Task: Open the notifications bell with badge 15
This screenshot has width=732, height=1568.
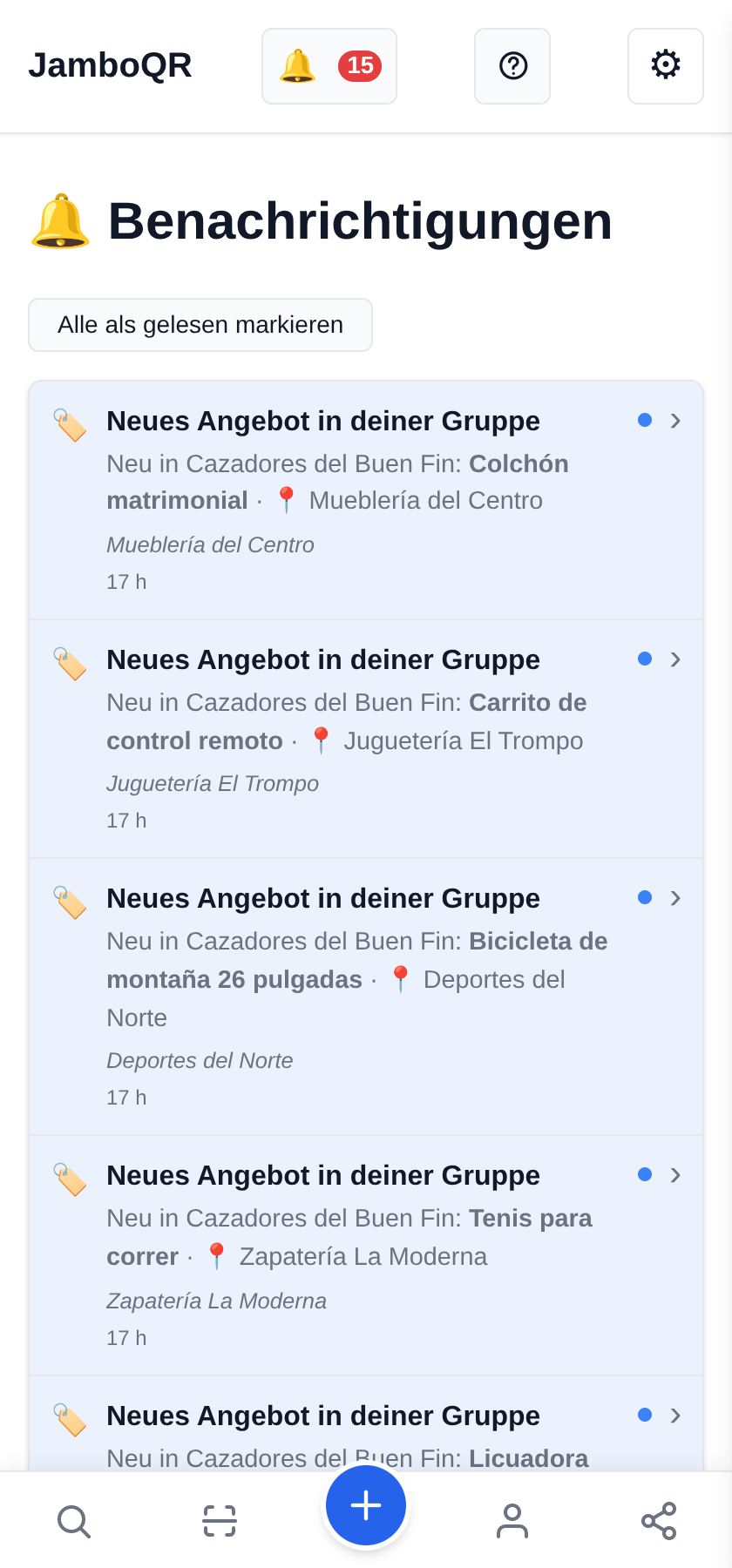Action: [329, 66]
